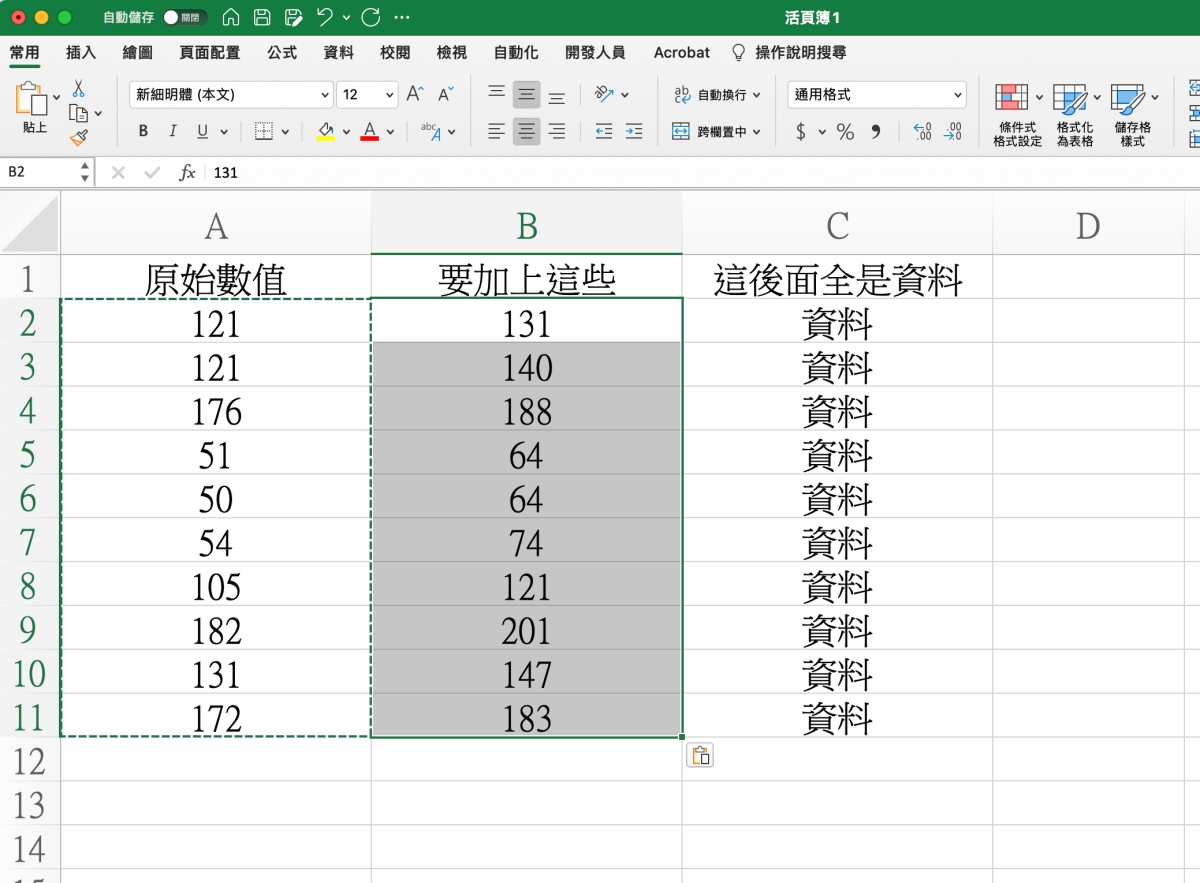Image resolution: width=1200 pixels, height=883 pixels.
Task: Apply Comma style format
Action: pyautogui.click(x=876, y=131)
